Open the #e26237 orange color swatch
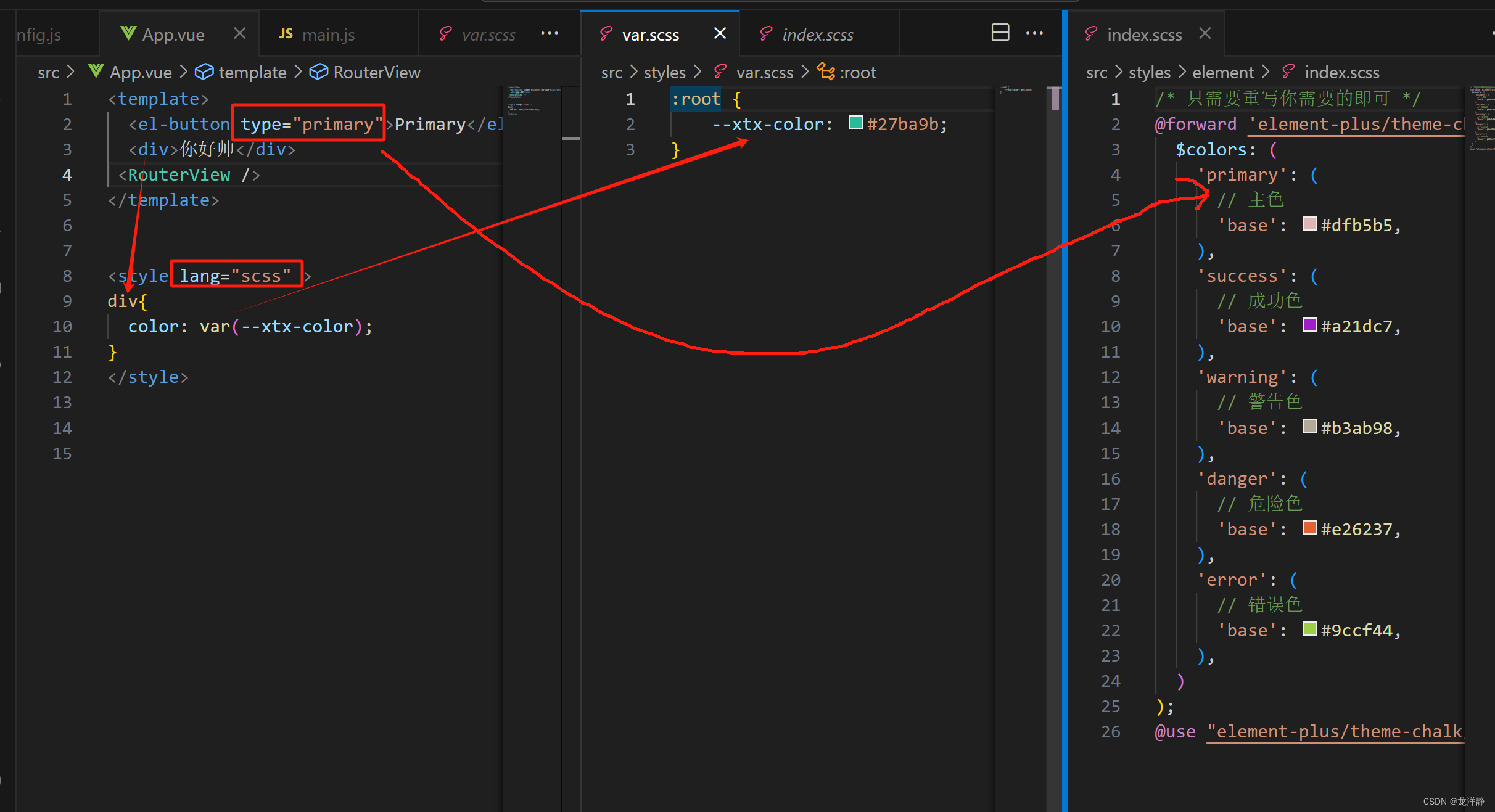This screenshot has height=812, width=1495. [x=1309, y=528]
